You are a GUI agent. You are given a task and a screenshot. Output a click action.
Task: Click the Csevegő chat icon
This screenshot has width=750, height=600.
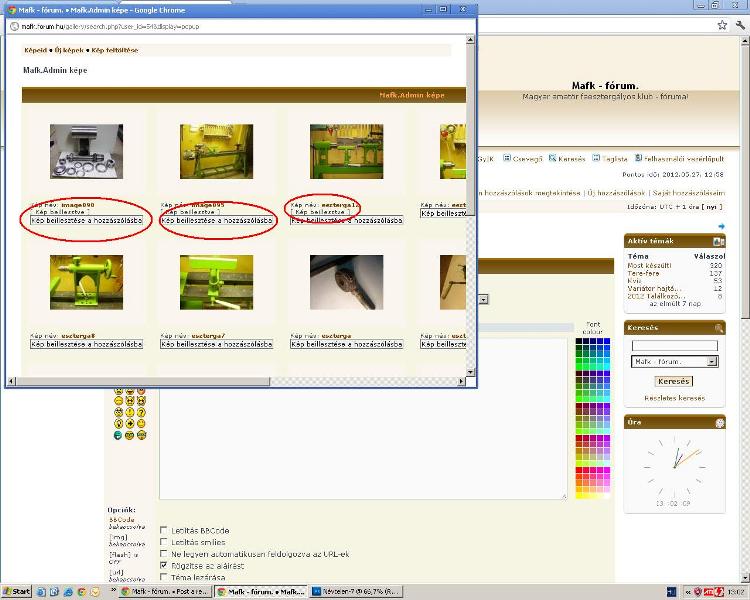tap(507, 158)
